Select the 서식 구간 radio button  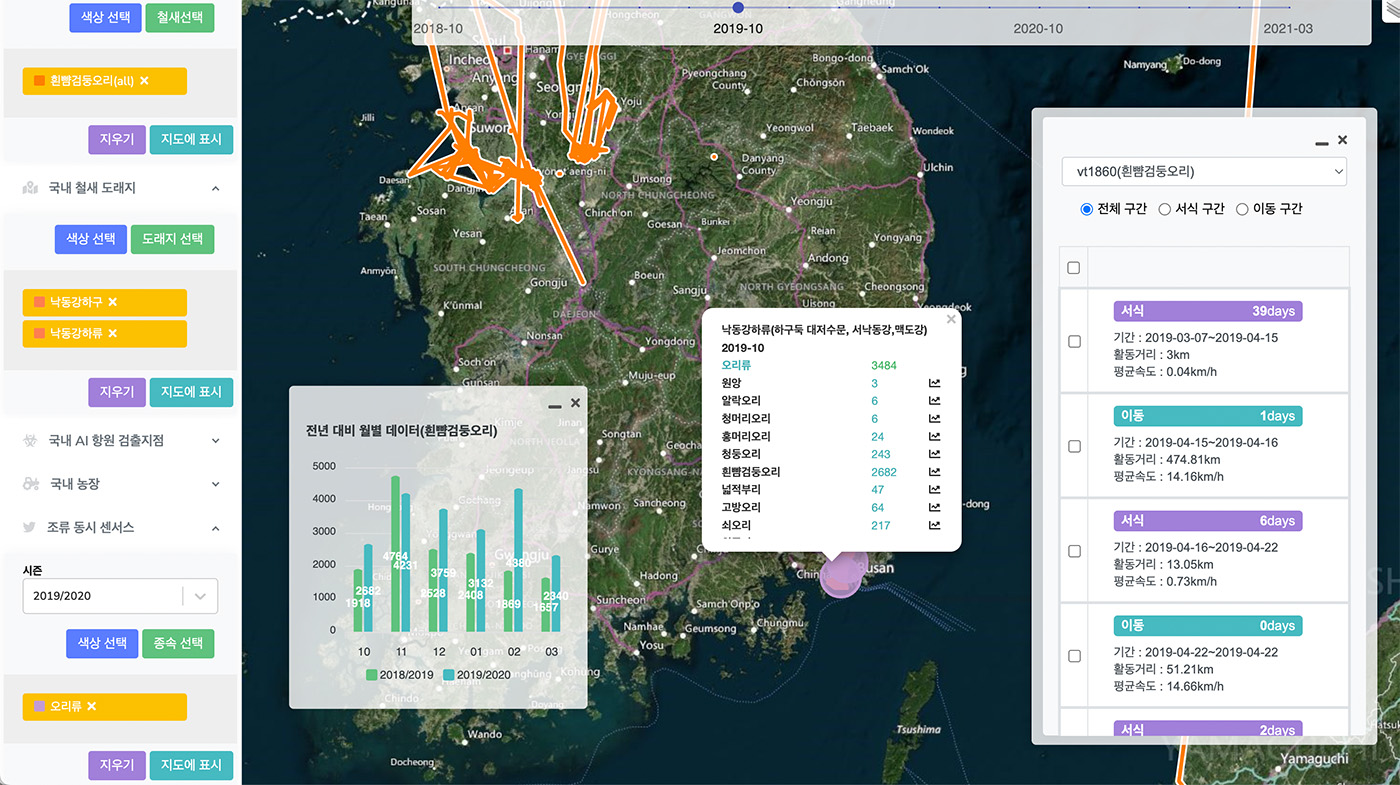[x=1165, y=209]
